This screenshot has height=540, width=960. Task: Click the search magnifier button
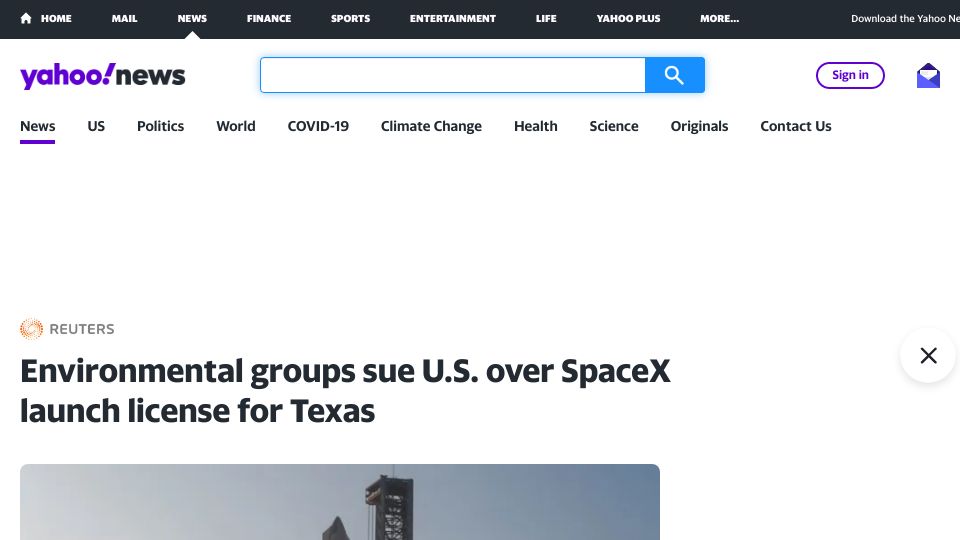[x=675, y=75]
